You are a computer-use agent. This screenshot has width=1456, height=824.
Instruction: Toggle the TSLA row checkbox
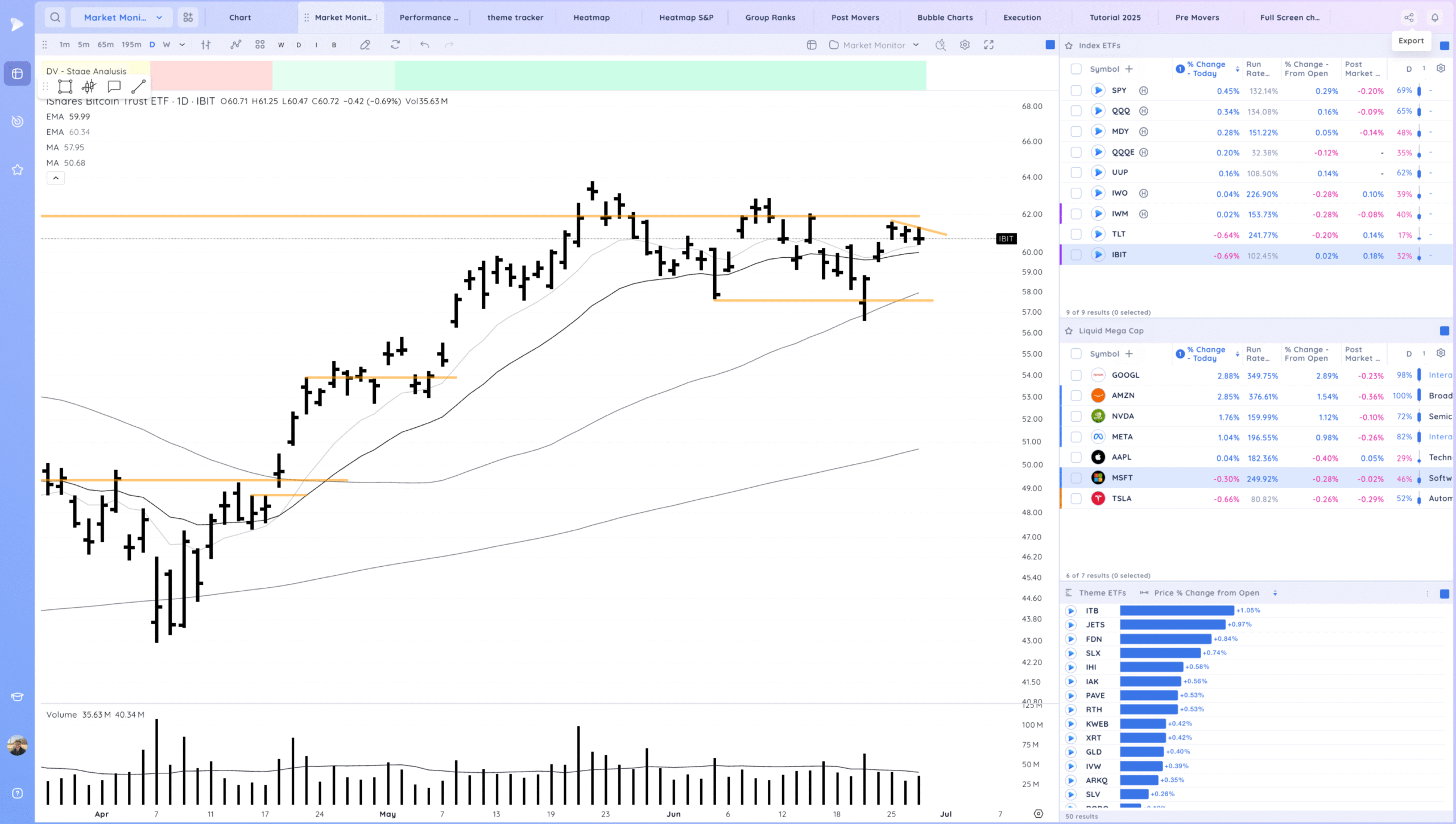point(1076,499)
